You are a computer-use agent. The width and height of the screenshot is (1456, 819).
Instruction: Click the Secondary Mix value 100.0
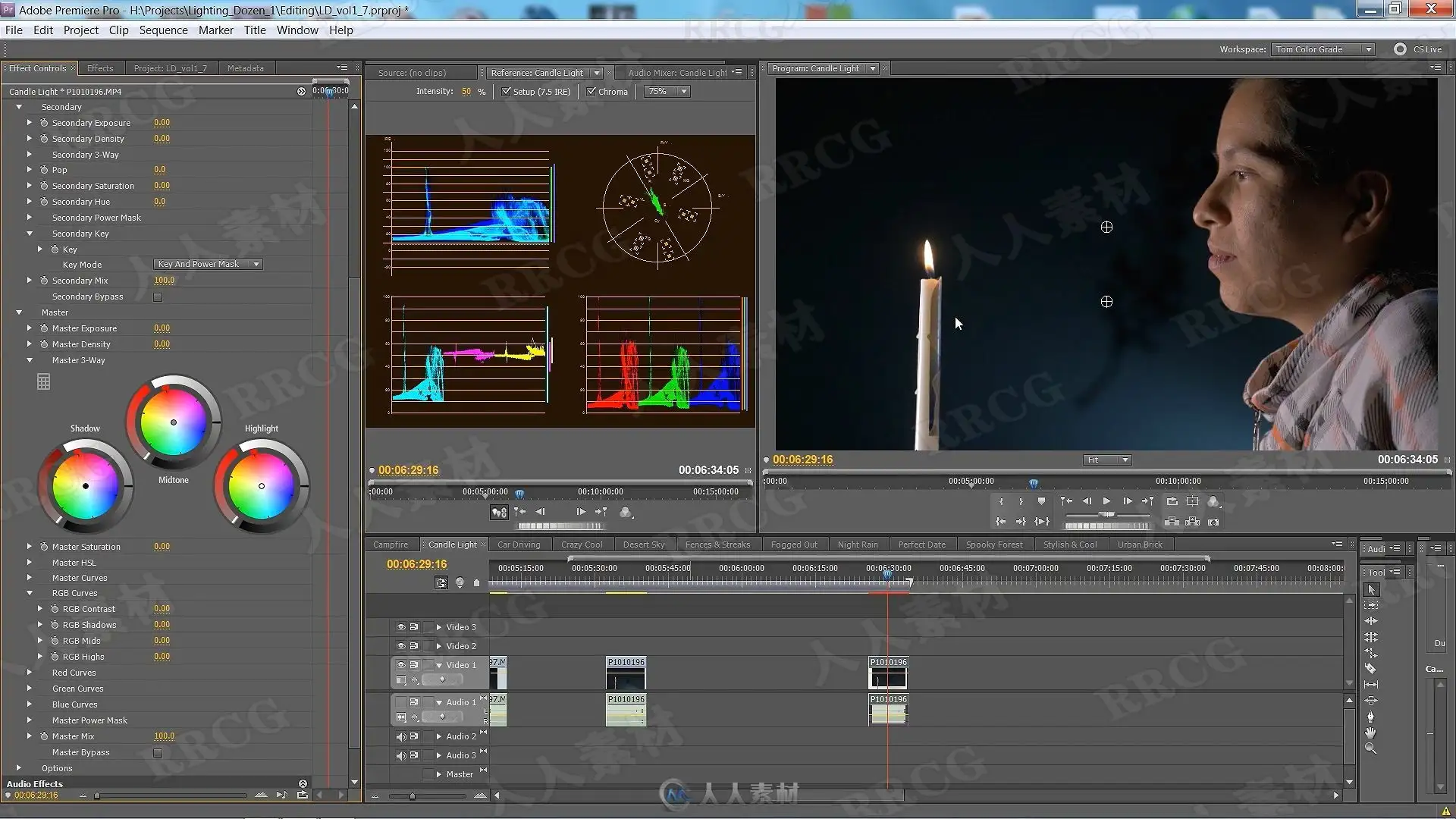point(164,281)
